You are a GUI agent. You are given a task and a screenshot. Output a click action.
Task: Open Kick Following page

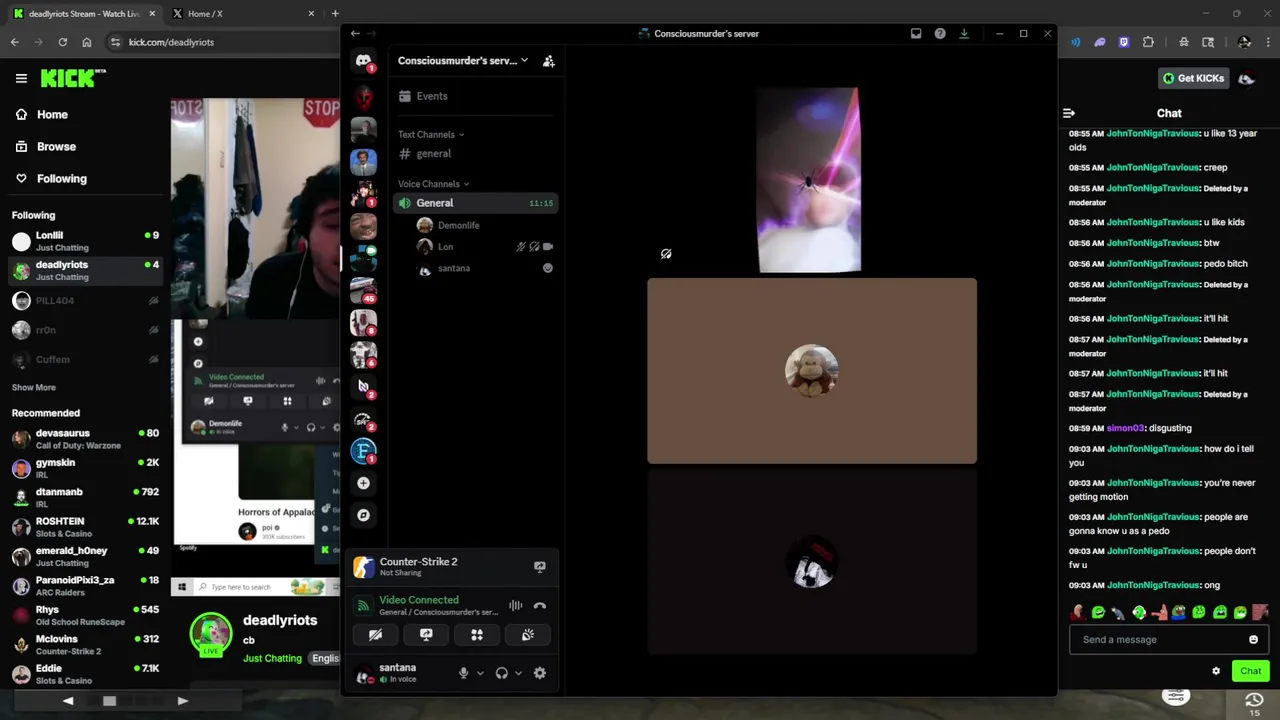52,178
